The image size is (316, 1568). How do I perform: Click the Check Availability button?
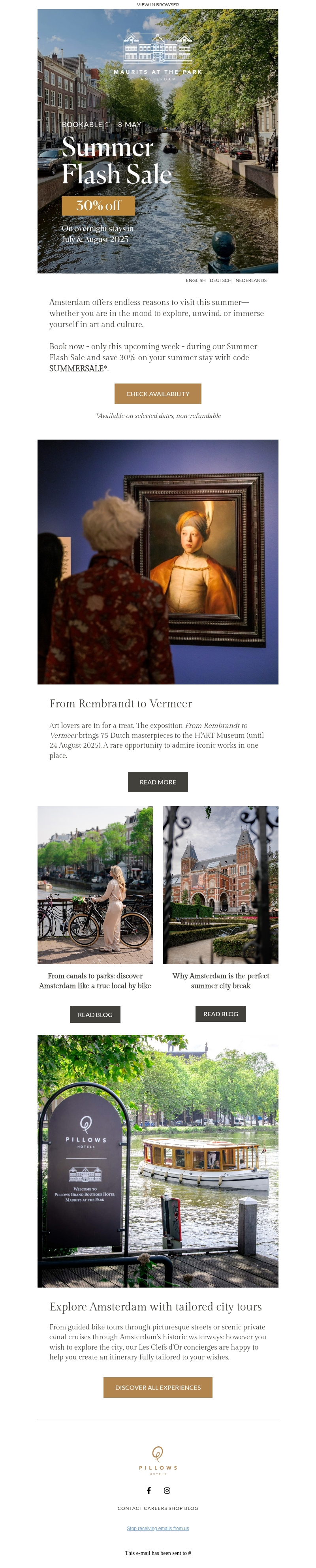point(158,393)
